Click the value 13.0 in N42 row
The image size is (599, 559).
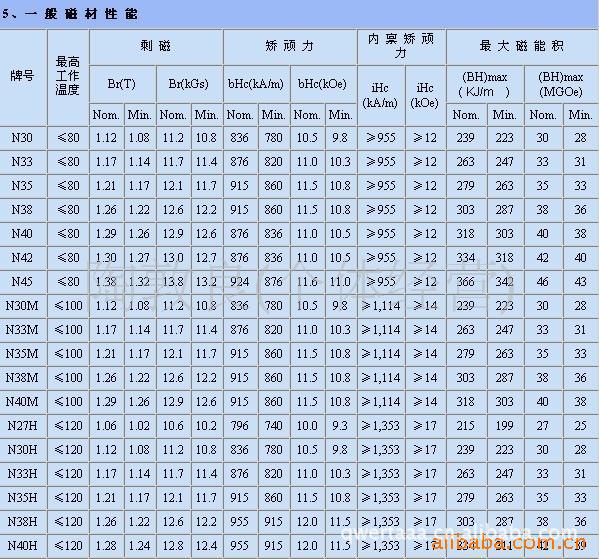click(173, 258)
